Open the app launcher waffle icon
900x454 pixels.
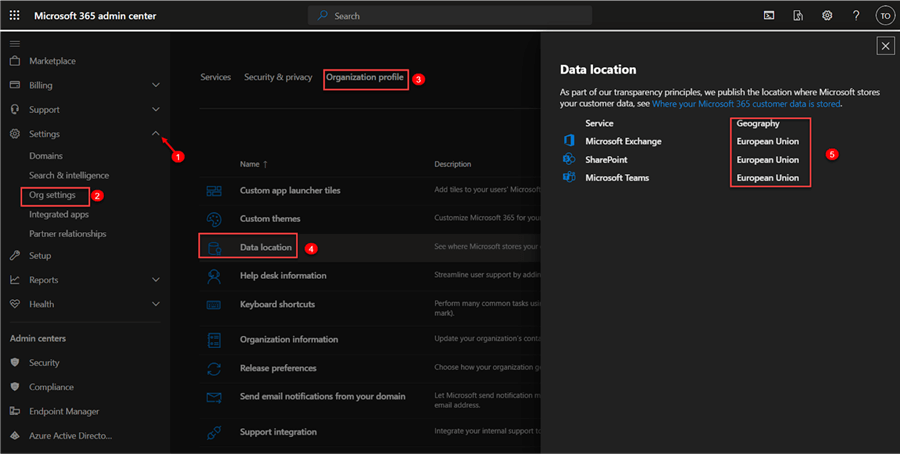[14, 15]
